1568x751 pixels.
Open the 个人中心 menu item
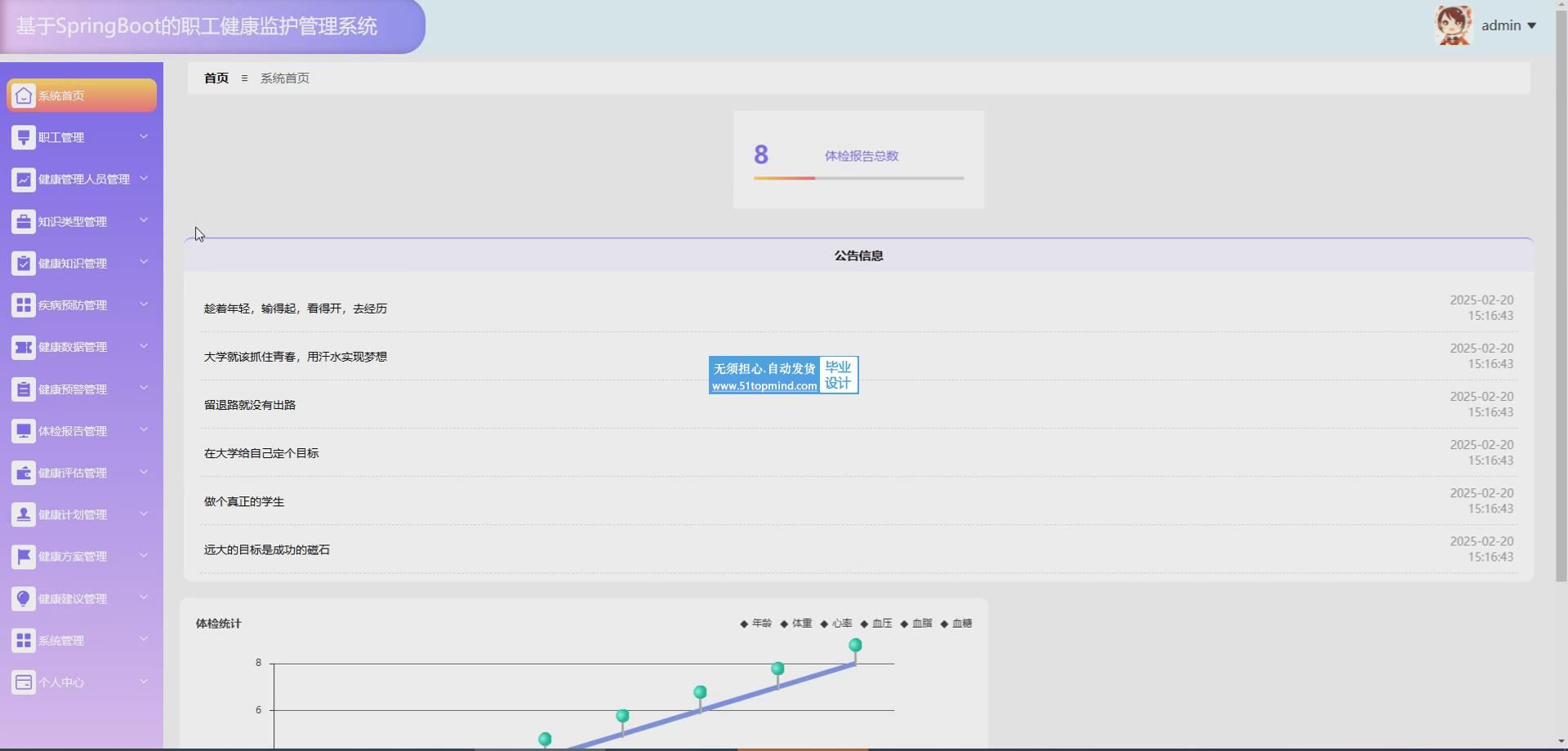point(61,682)
